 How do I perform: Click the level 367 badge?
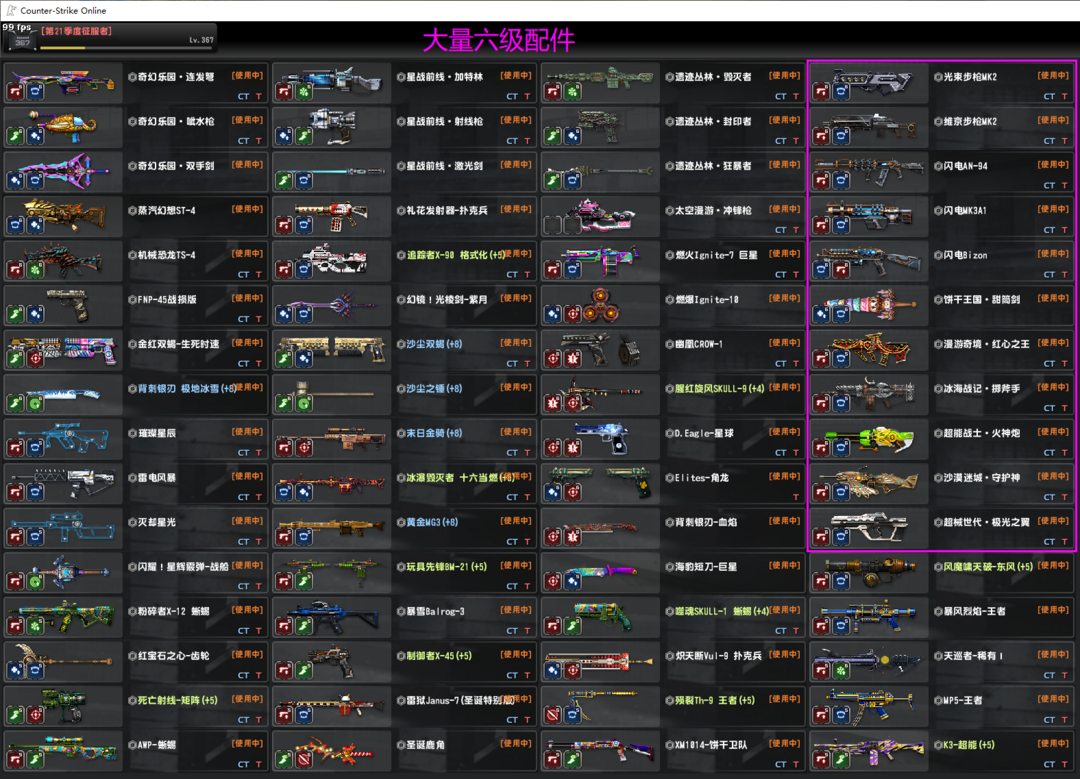point(23,41)
